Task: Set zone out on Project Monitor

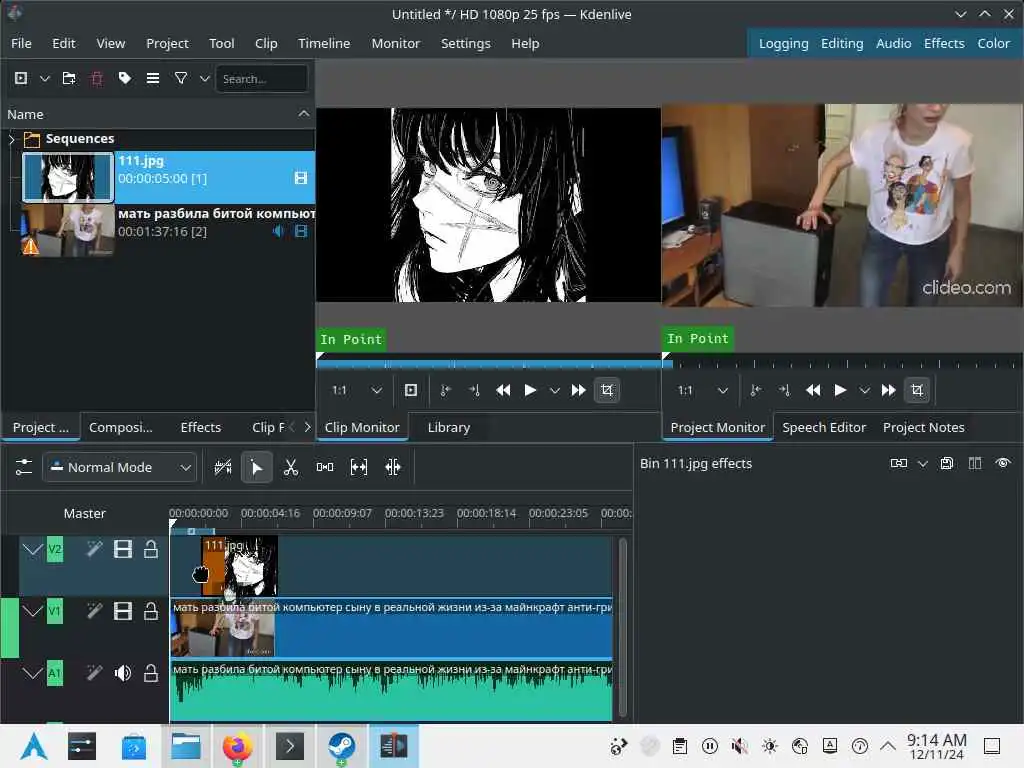Action: click(784, 390)
